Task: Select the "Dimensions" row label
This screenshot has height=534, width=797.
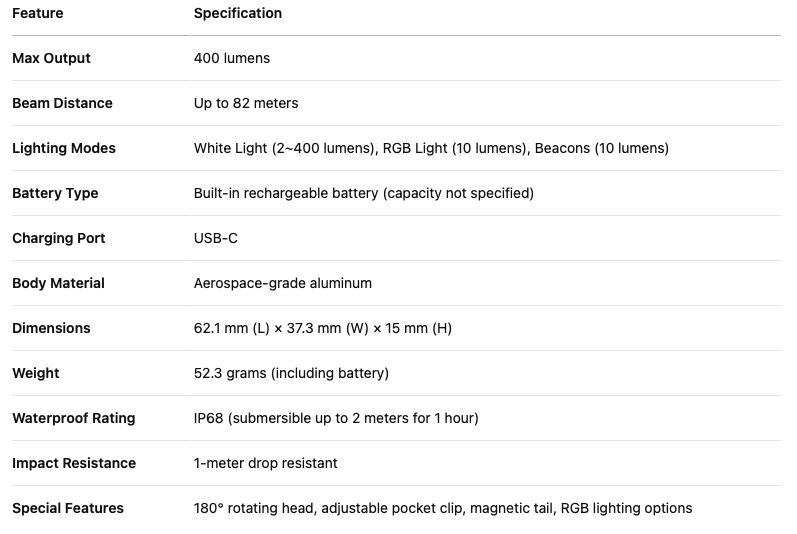Action: (51, 328)
